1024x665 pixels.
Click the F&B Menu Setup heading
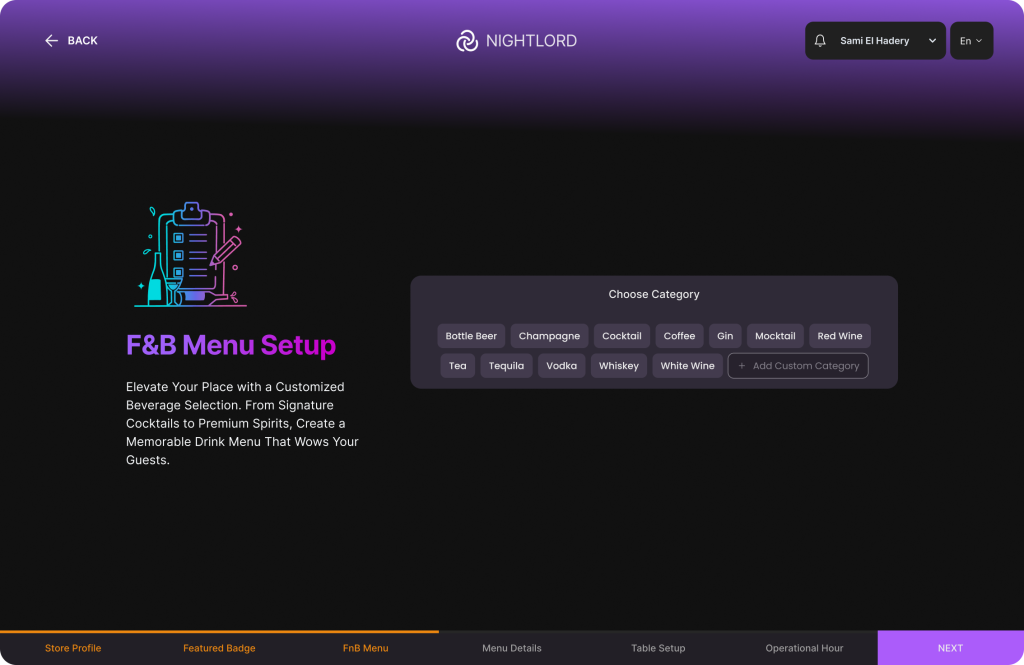231,345
